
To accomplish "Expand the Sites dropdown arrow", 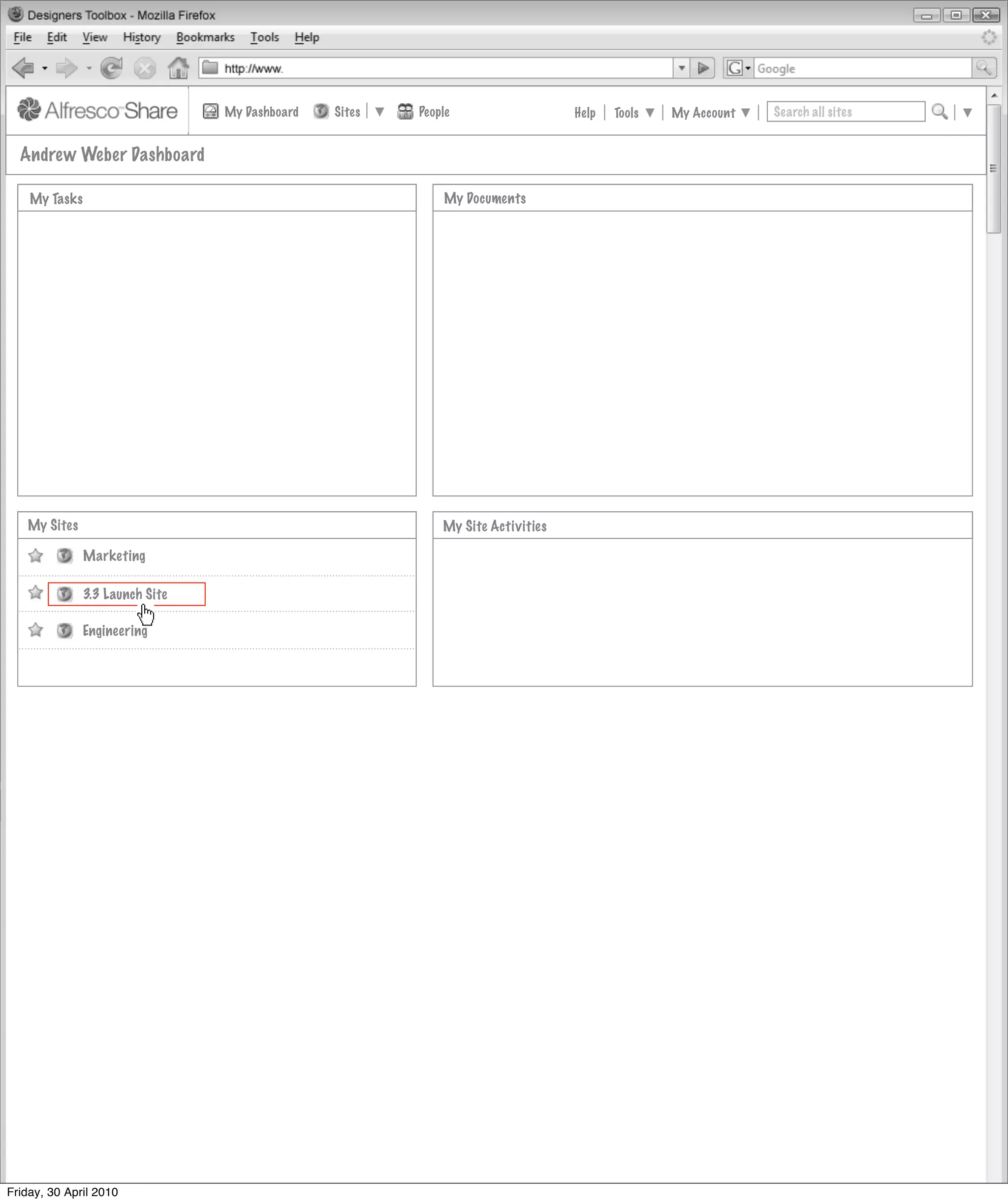I will (x=379, y=112).
